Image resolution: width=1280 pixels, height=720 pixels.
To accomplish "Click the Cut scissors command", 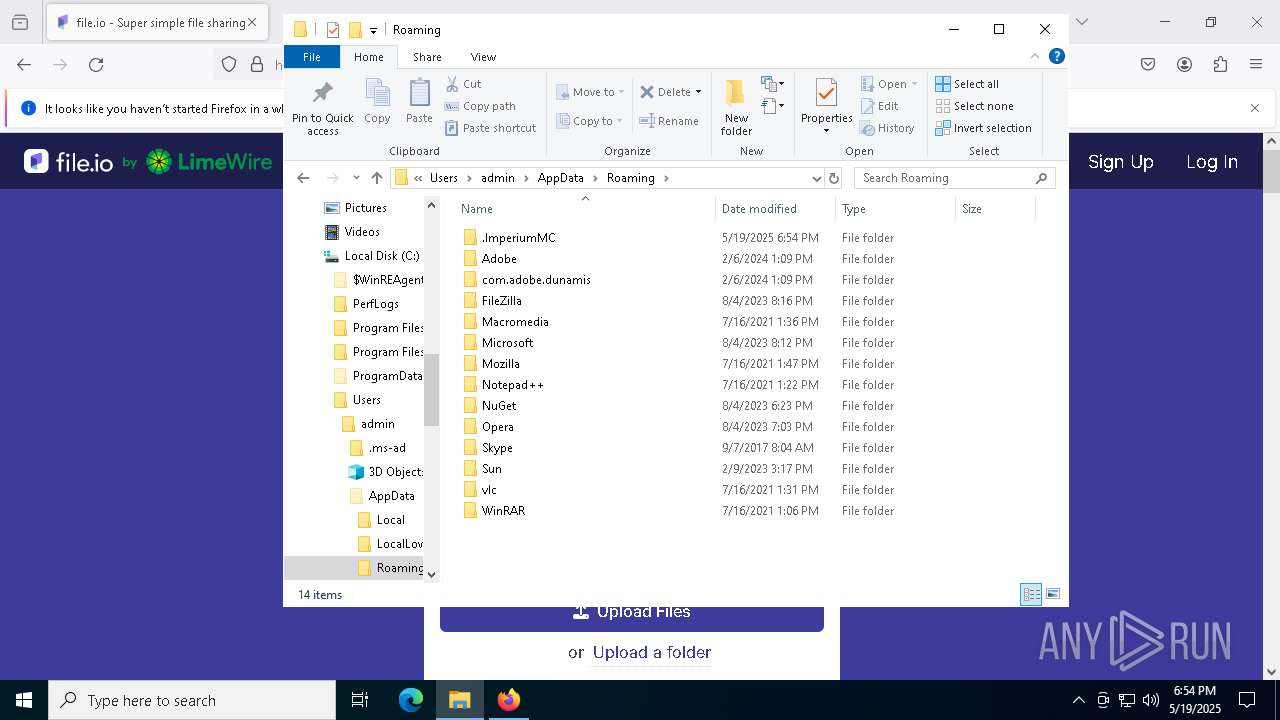I will pyautogui.click(x=463, y=84).
